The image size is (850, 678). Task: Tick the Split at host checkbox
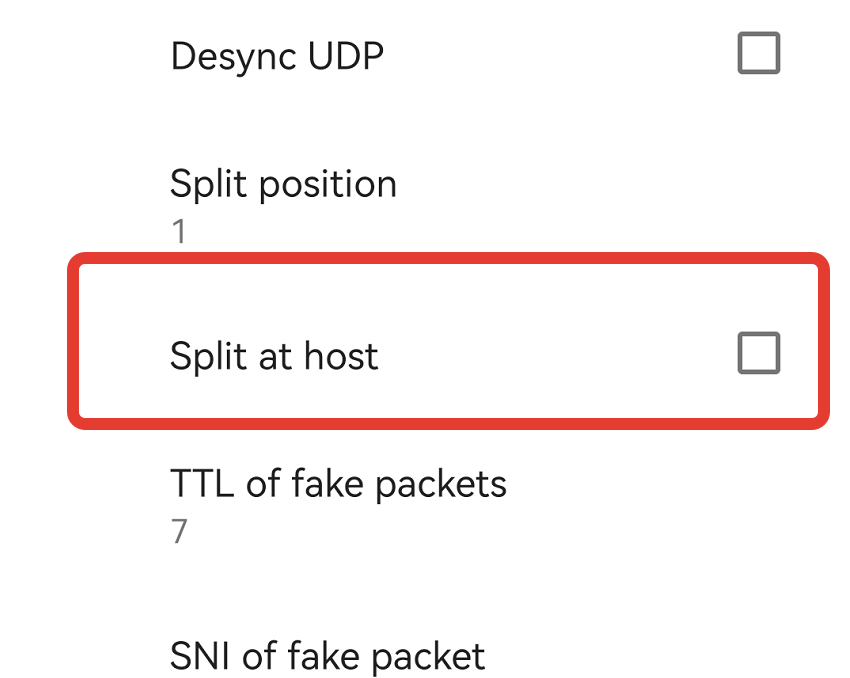coord(758,354)
